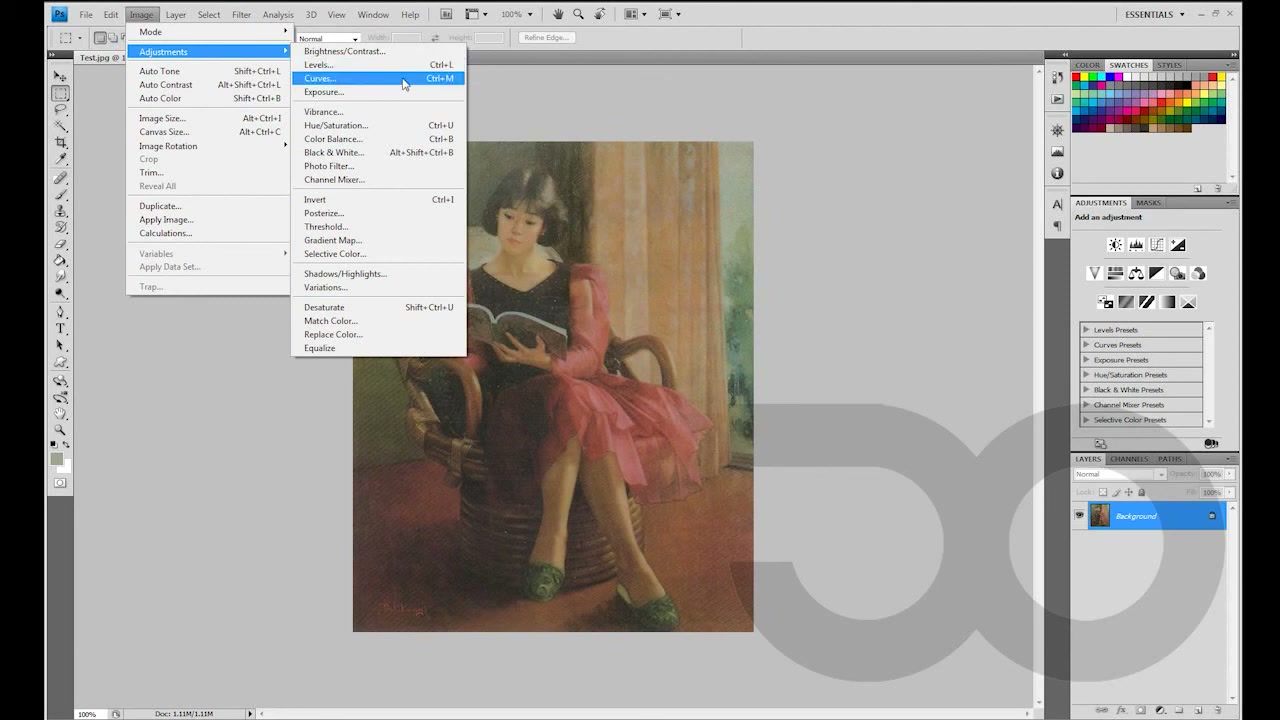Select the Clone Stamp tool

click(60, 211)
